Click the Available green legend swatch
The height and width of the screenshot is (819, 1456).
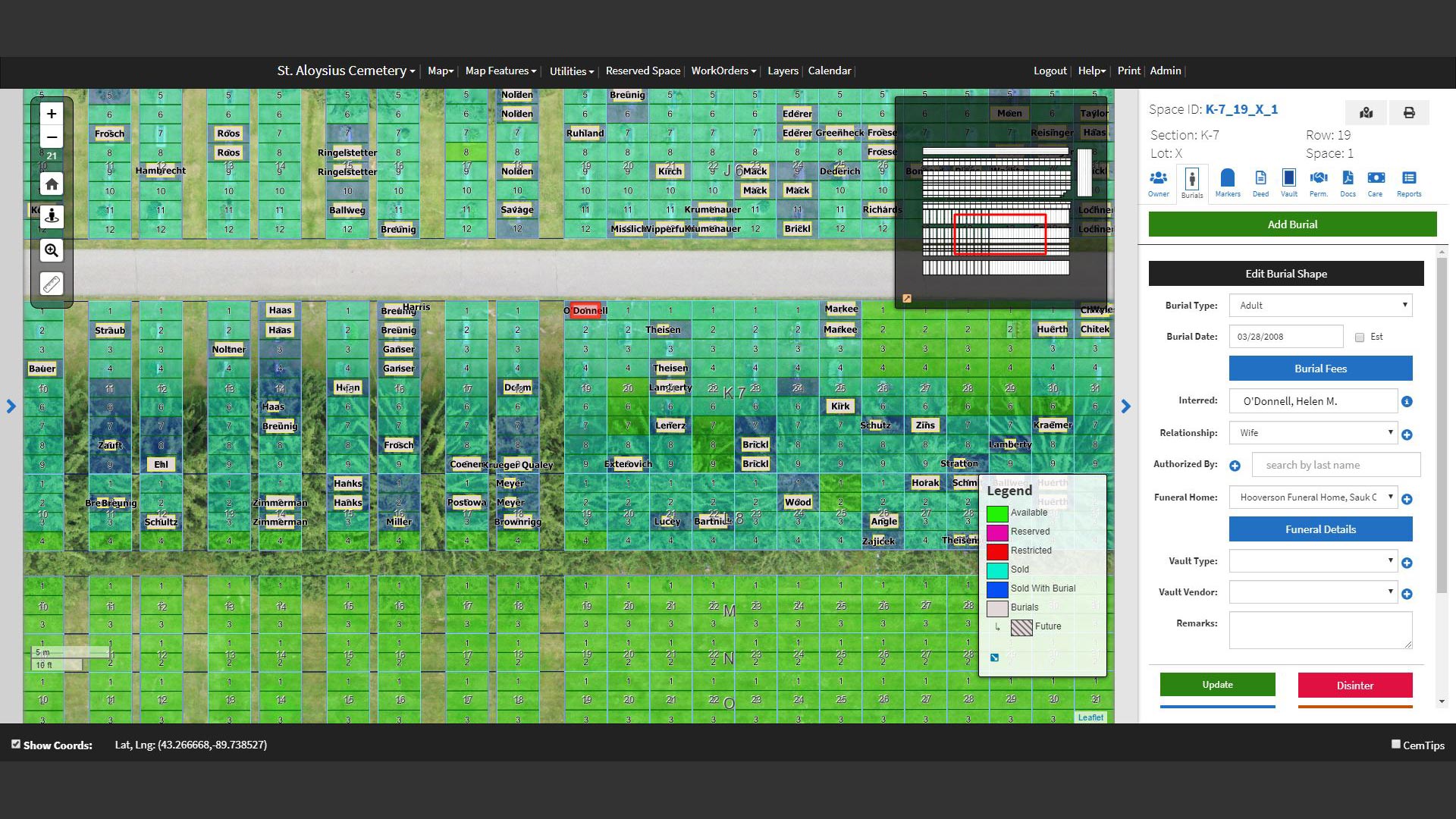[x=997, y=513]
